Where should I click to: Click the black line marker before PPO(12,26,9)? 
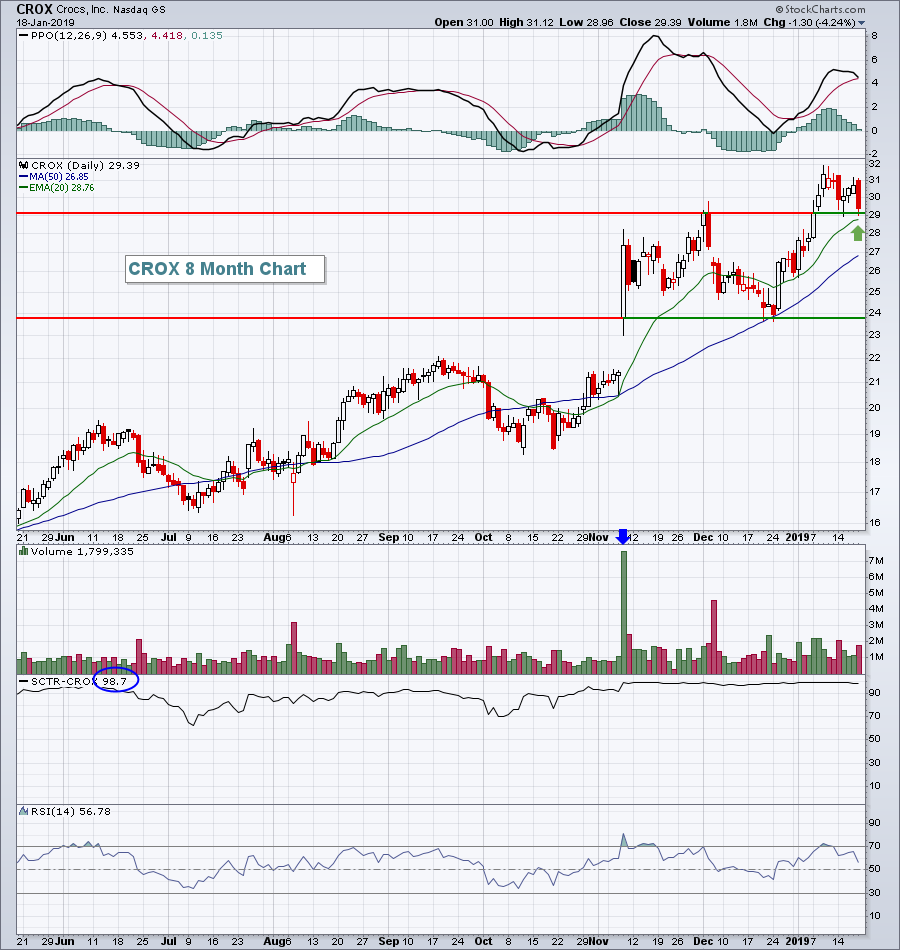(24, 36)
